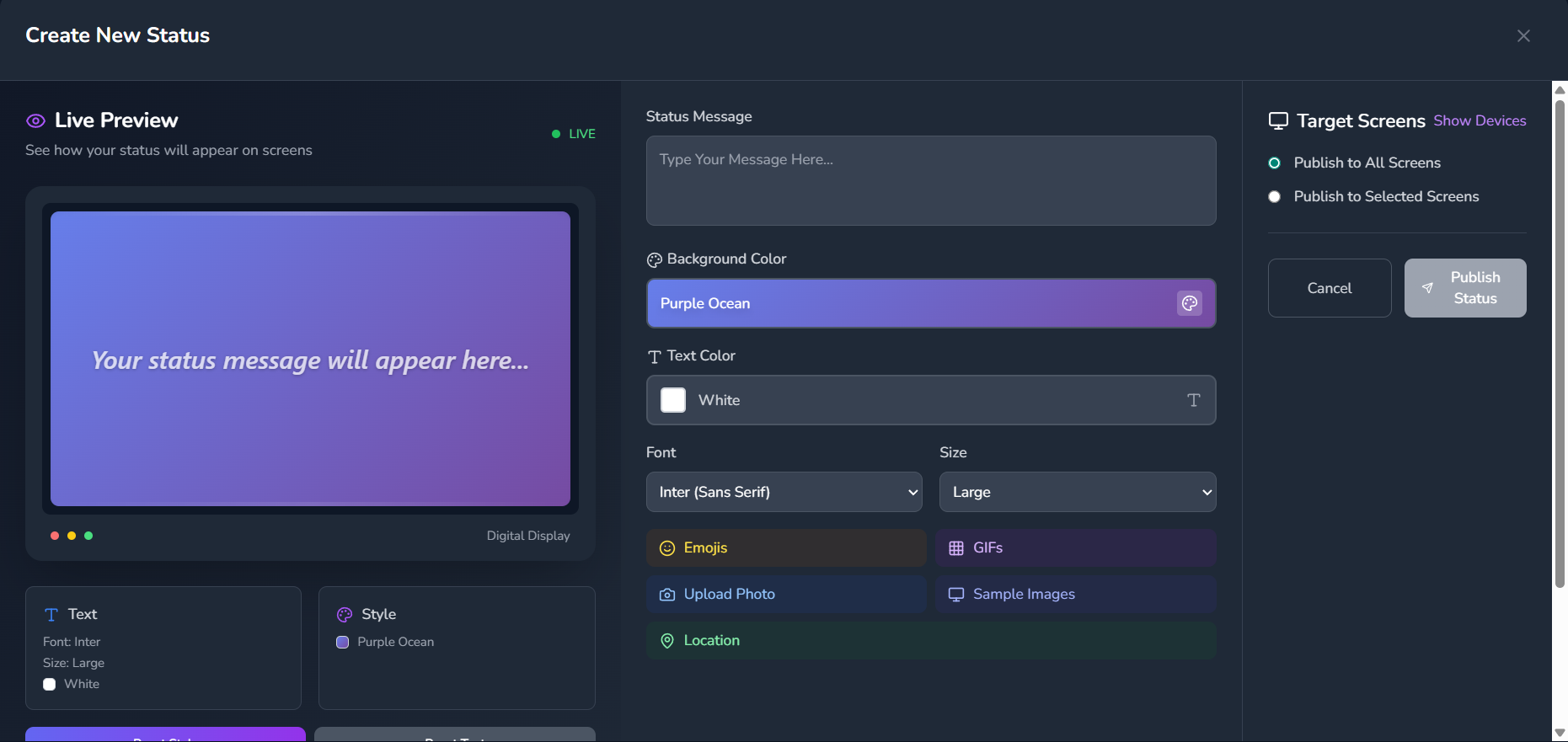Click the T icon in Text Color field

pos(1193,400)
